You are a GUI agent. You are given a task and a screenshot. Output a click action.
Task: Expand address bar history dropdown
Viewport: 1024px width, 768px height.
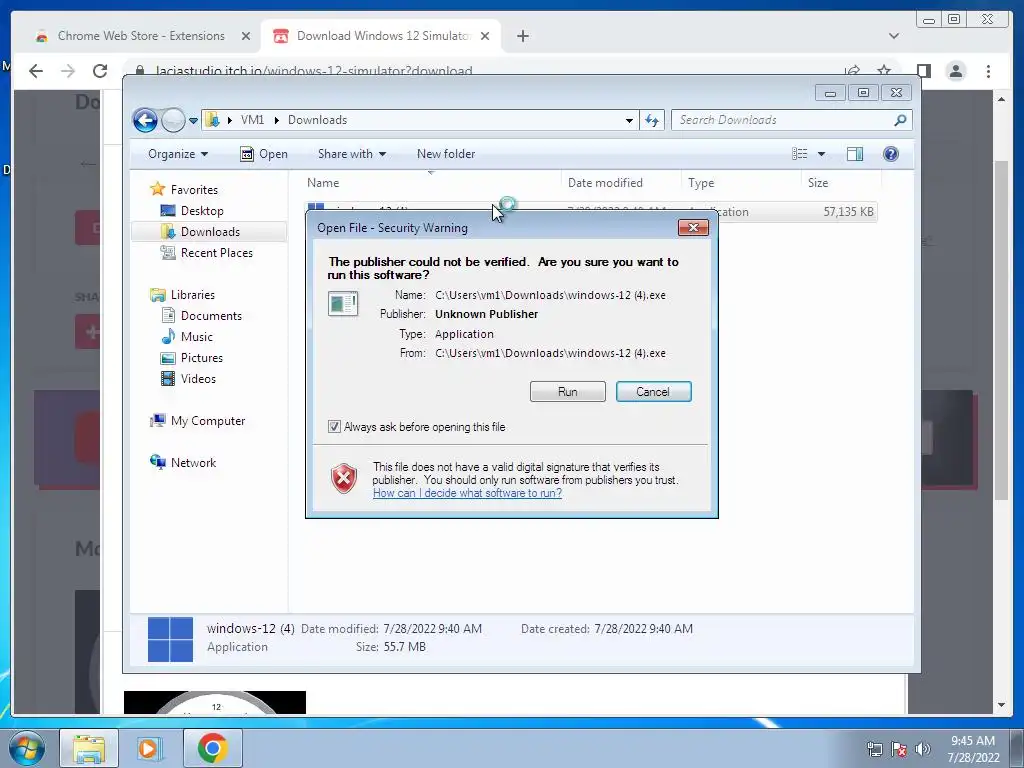[x=629, y=120]
